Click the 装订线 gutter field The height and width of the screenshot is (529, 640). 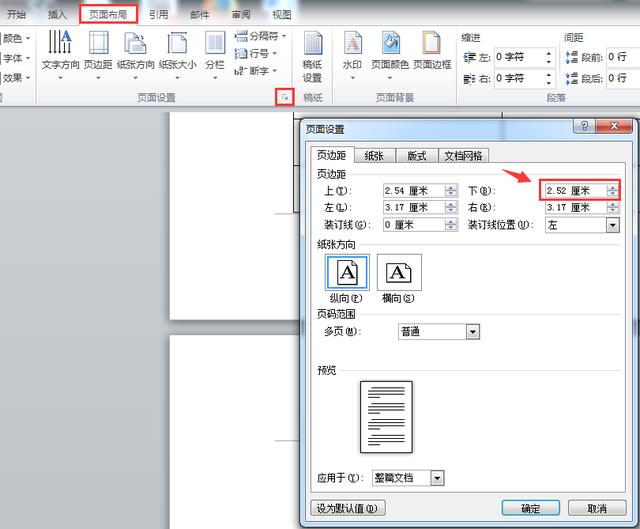414,225
